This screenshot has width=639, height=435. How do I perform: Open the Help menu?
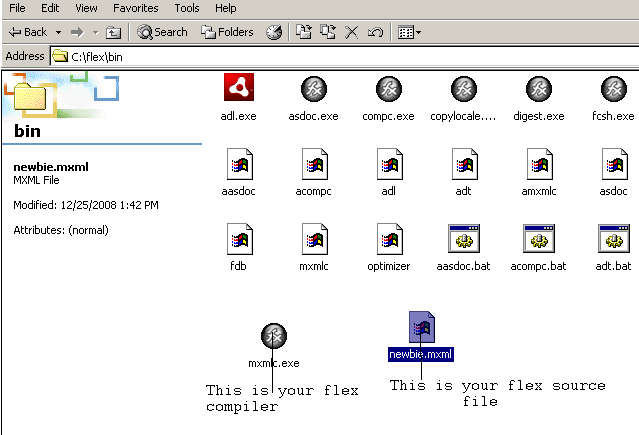[226, 8]
